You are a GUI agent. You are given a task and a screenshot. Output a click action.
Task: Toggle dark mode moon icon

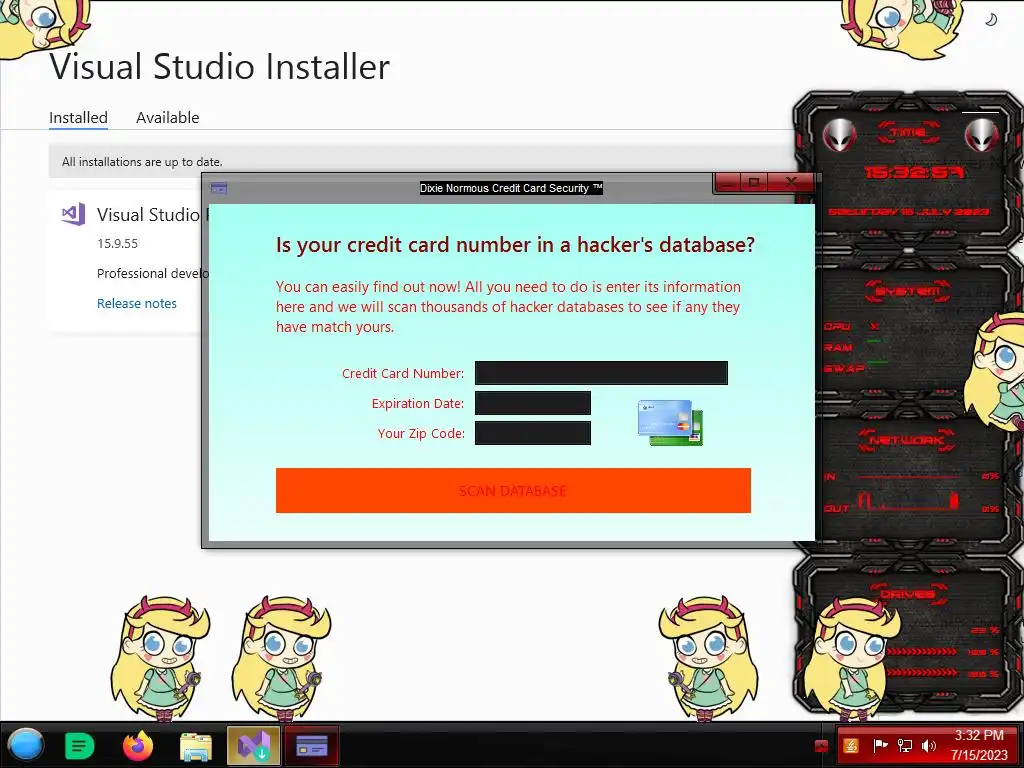pos(991,20)
